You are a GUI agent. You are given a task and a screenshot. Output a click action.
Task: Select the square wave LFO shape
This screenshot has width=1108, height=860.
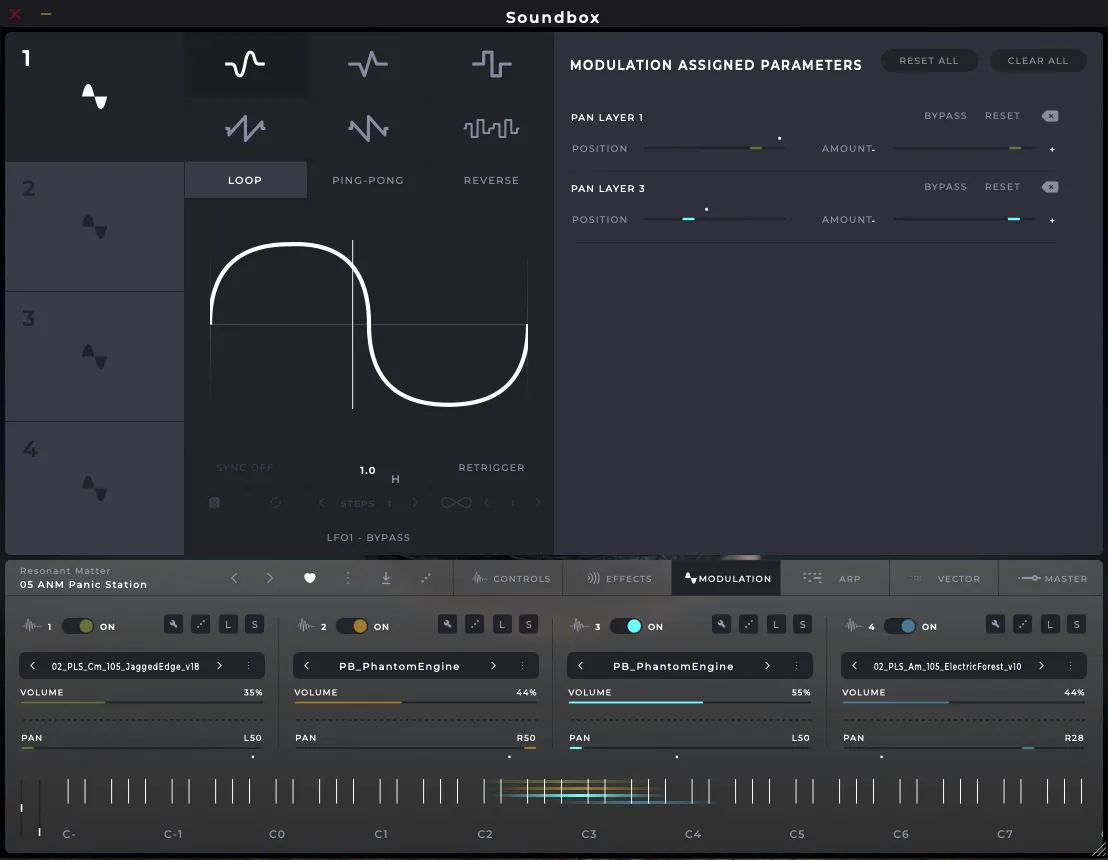[x=491, y=65]
